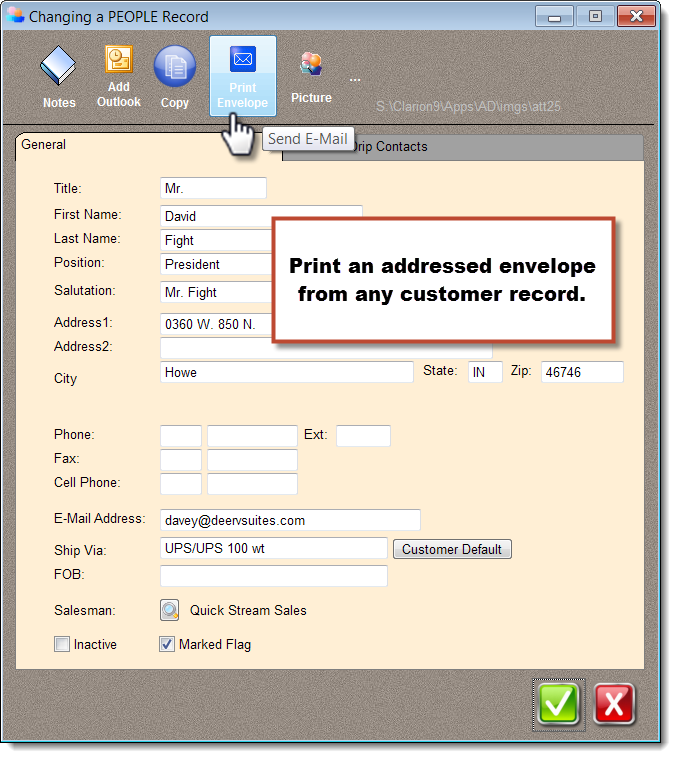Enable the Inactive checkbox
676x758 pixels.
click(x=62, y=645)
